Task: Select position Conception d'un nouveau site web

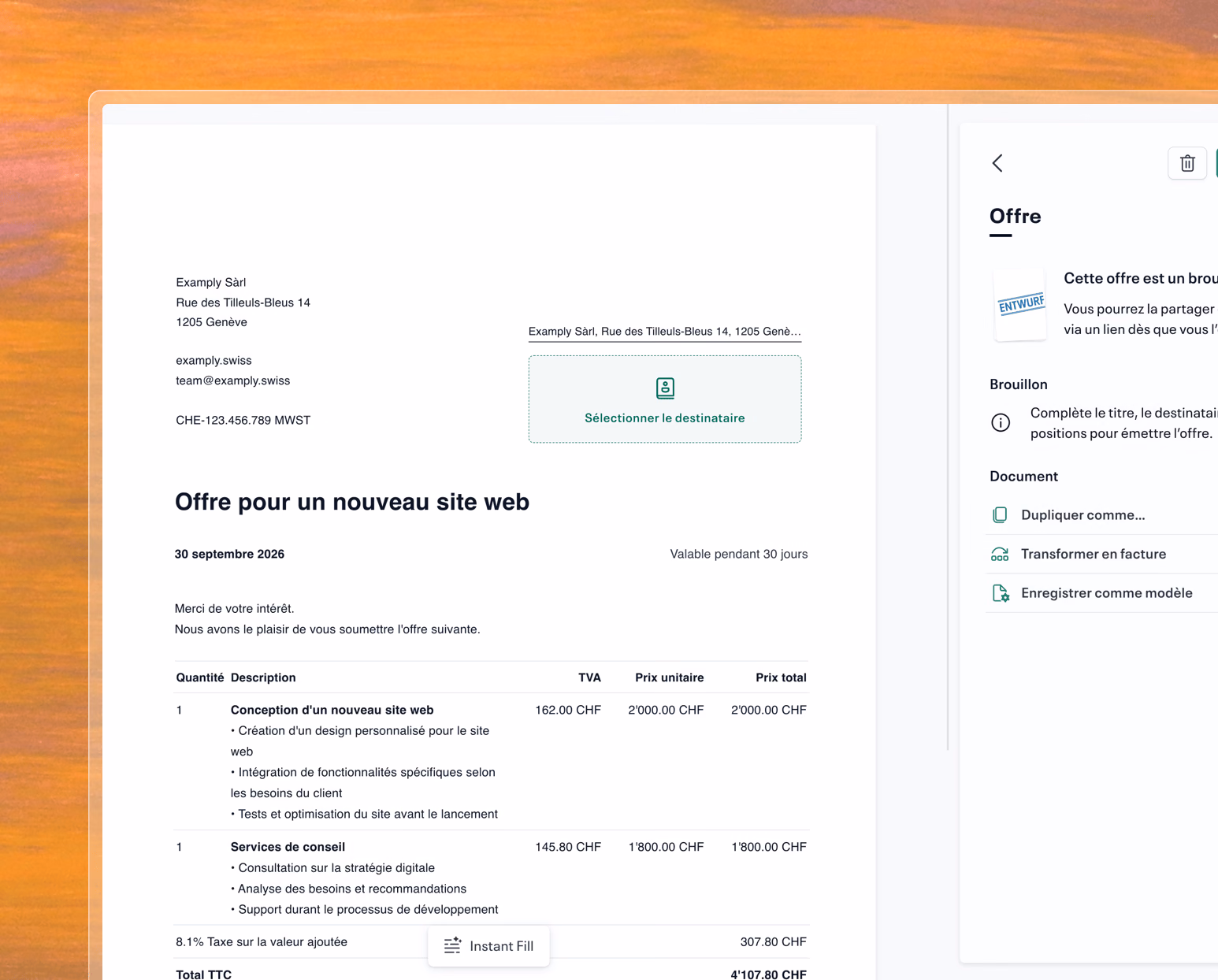Action: click(332, 711)
